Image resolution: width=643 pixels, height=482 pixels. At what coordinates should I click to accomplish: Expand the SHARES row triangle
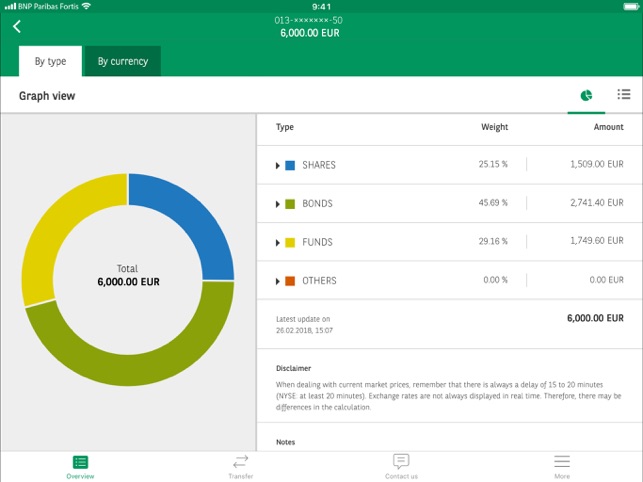(278, 165)
